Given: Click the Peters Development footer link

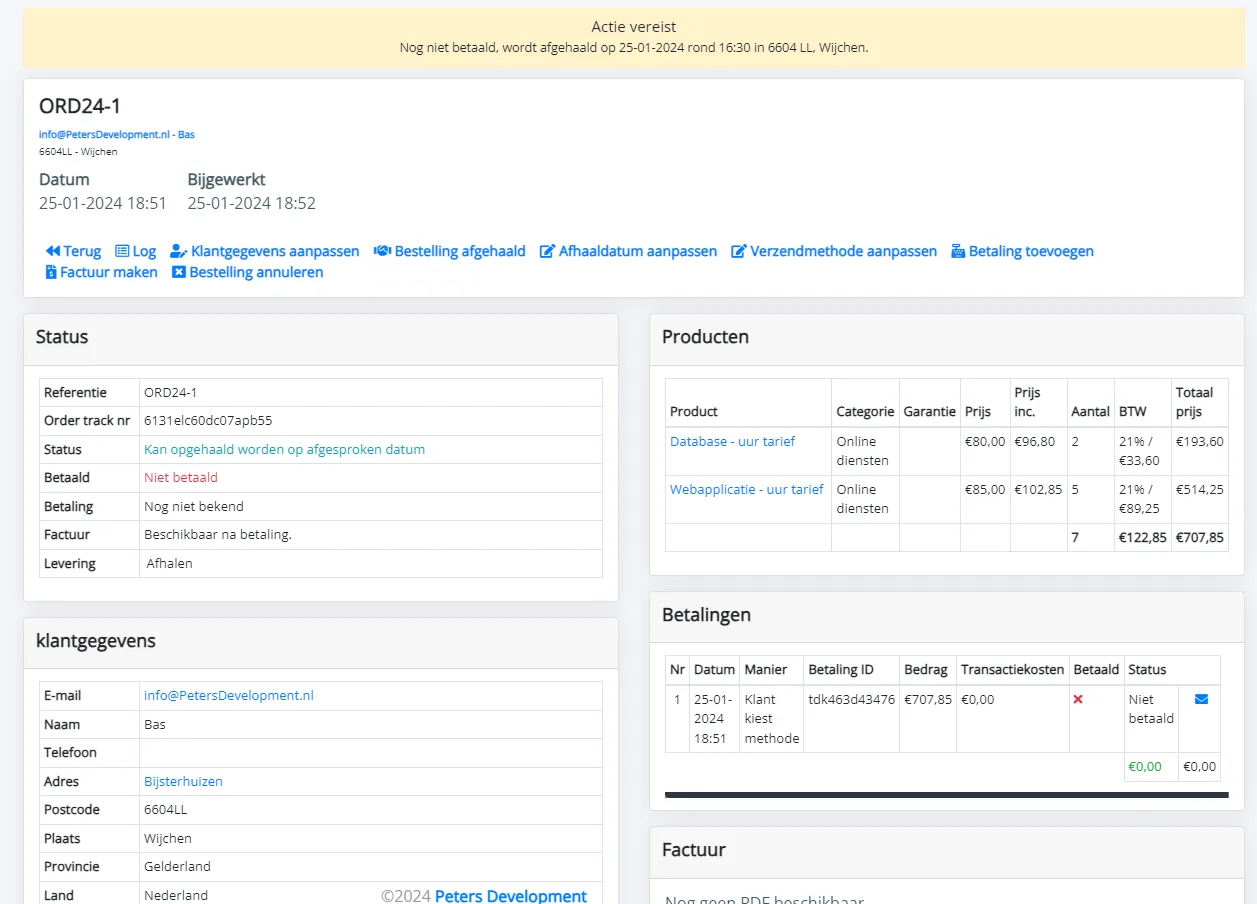Looking at the screenshot, I should pyautogui.click(x=510, y=895).
